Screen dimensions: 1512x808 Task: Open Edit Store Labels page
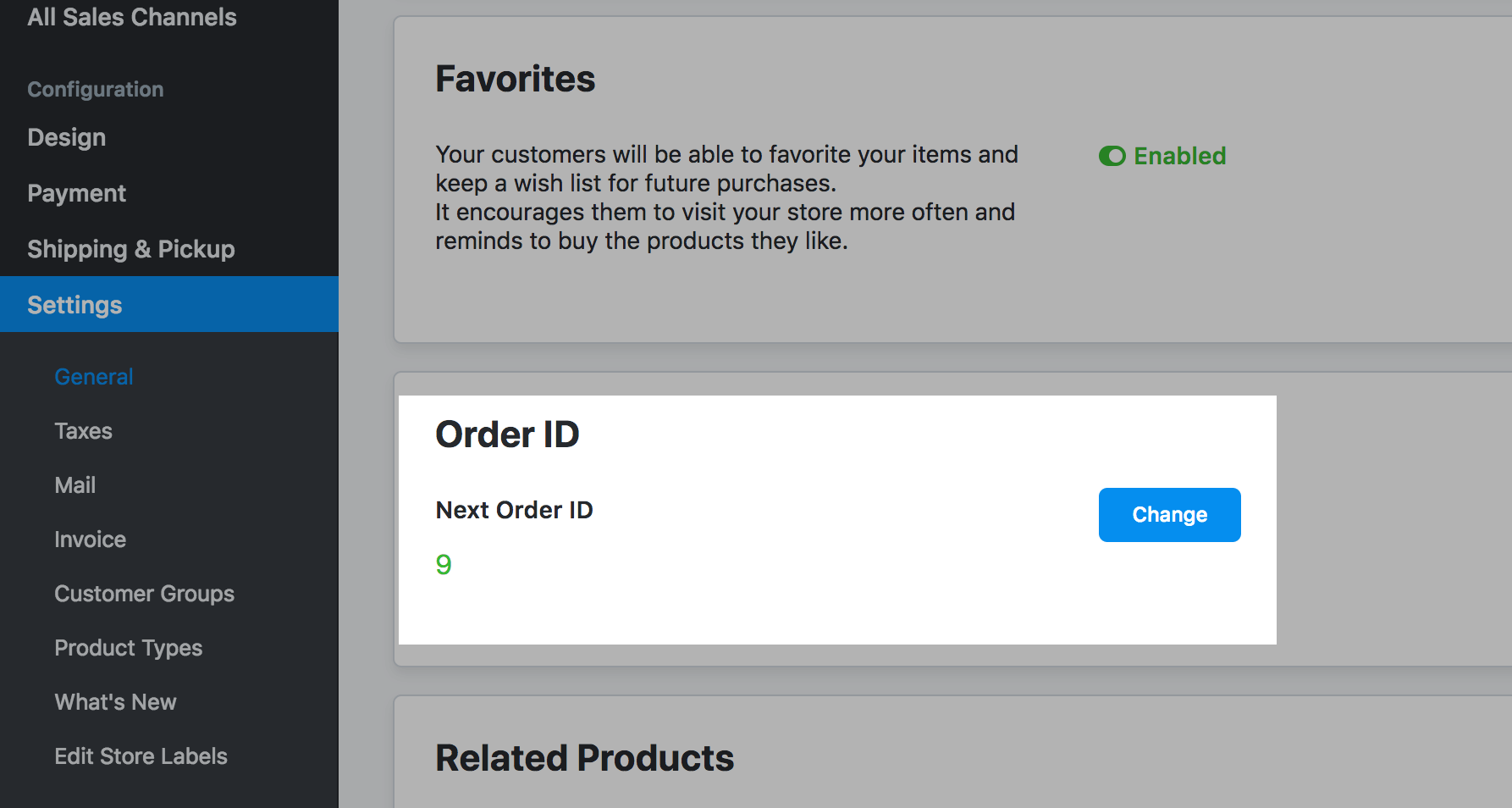click(x=141, y=756)
